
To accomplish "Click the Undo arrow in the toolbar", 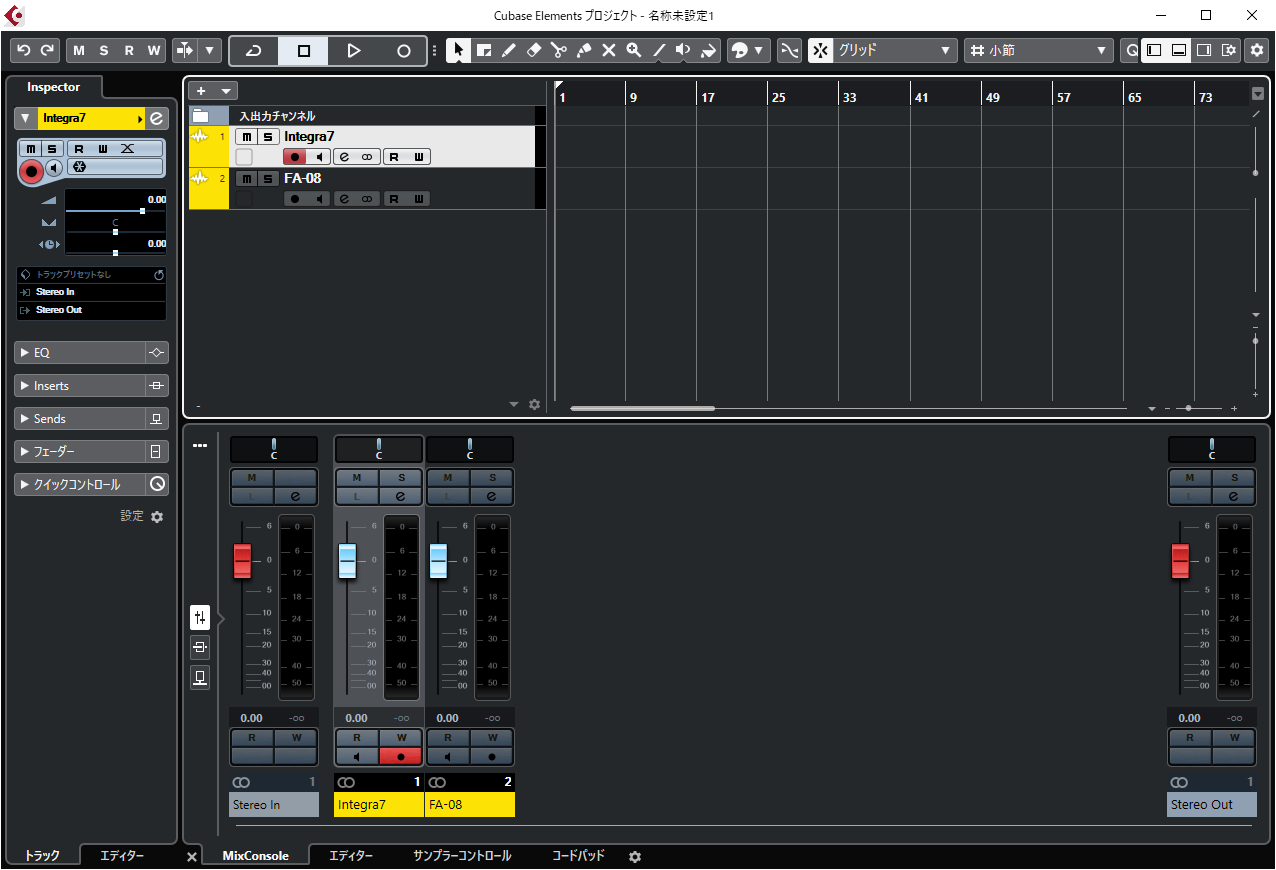I will 23,50.
